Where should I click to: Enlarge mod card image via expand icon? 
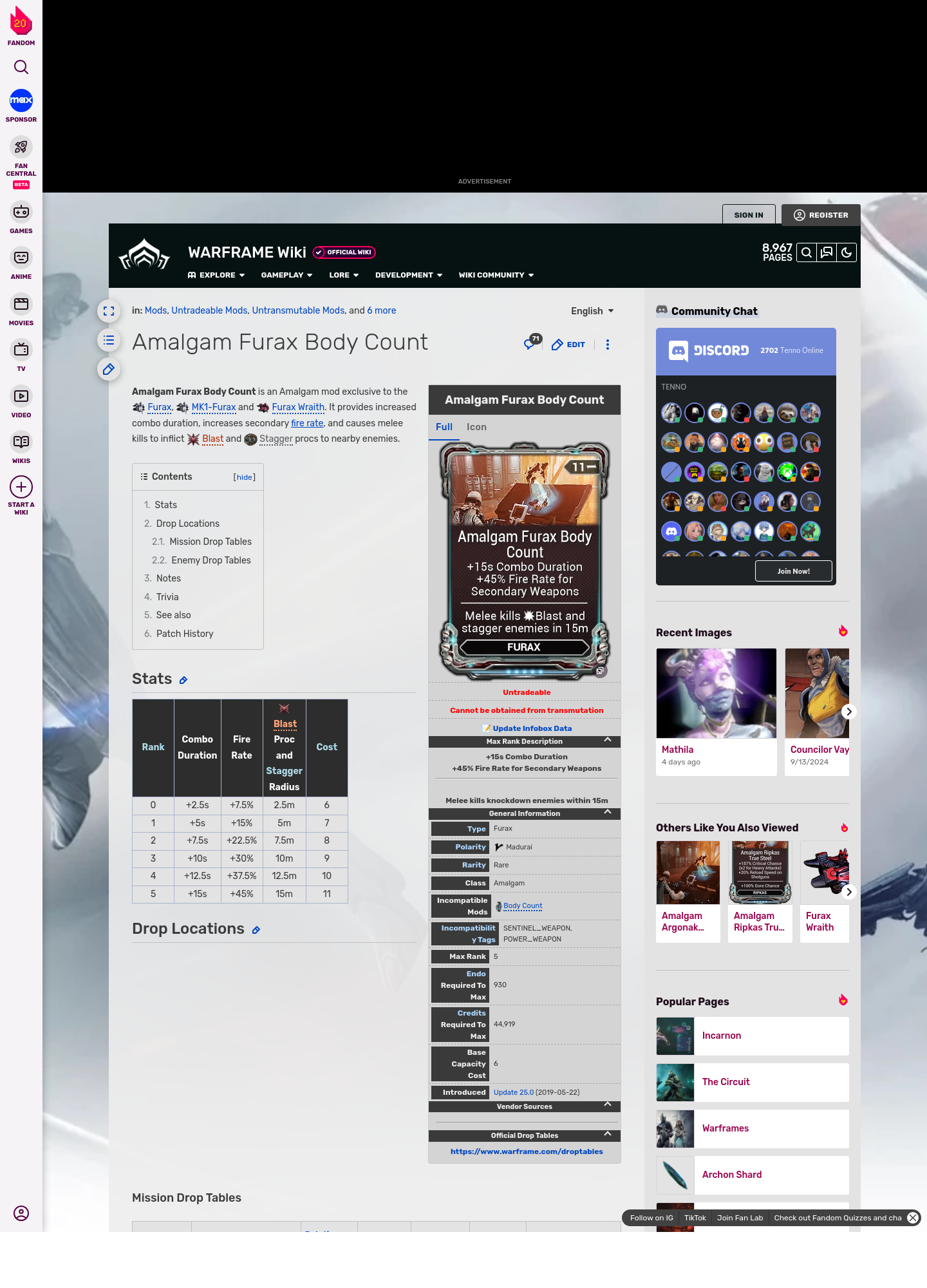coord(600,671)
